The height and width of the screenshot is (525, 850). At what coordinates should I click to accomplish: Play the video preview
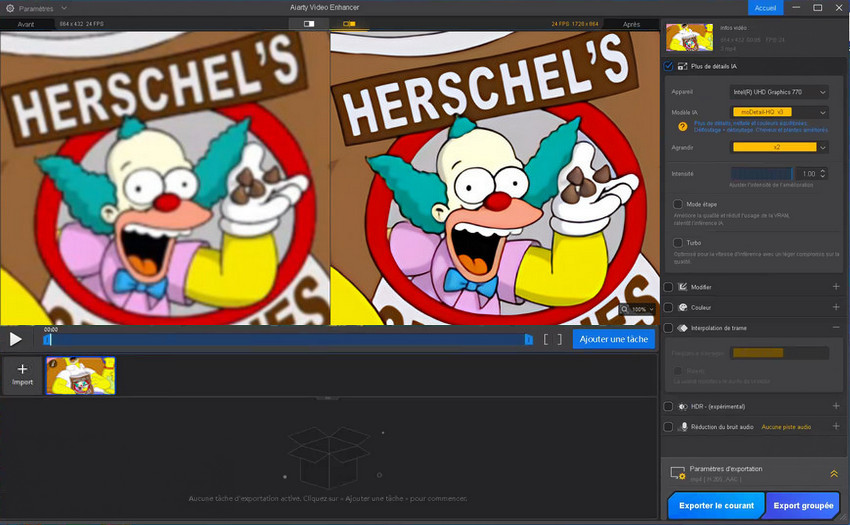coord(15,340)
